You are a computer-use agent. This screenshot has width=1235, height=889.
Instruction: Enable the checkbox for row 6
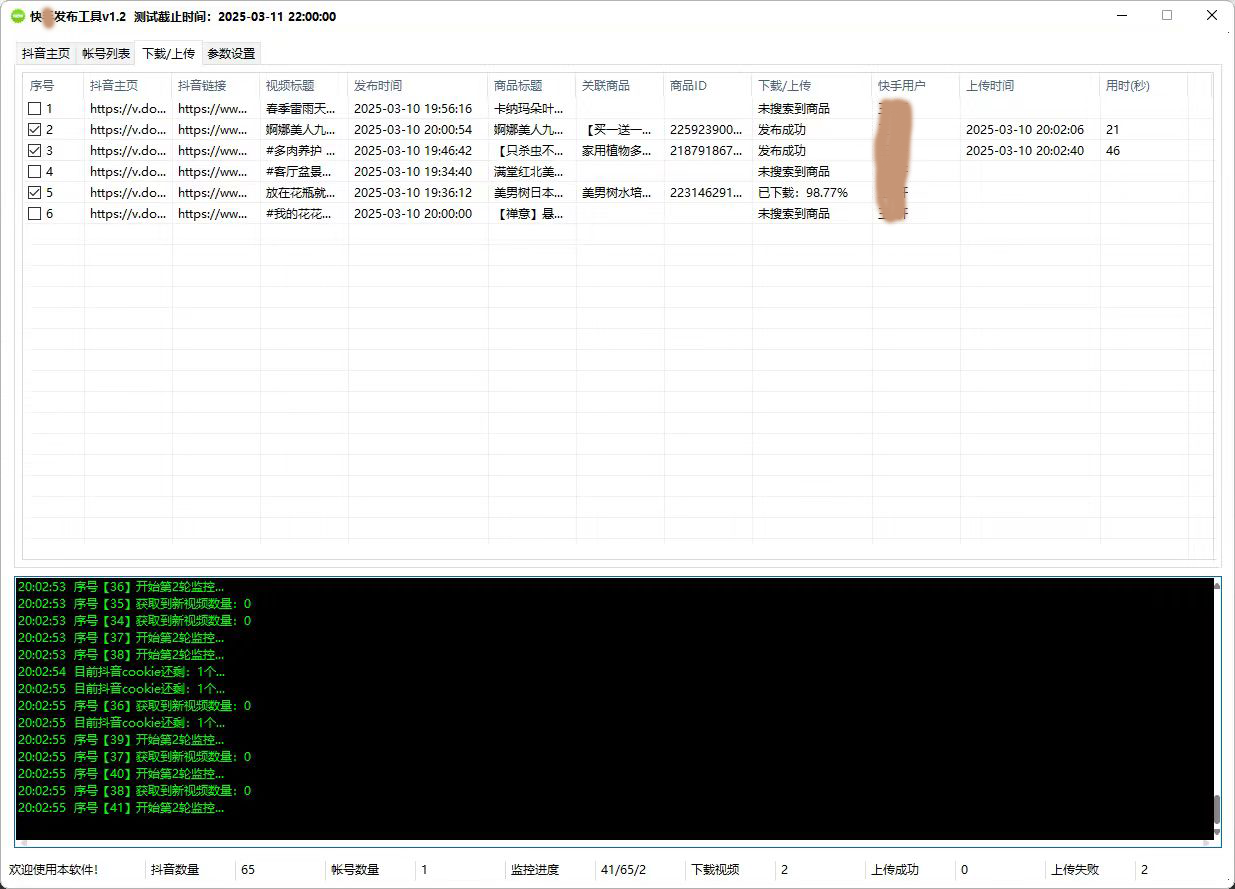coord(35,213)
